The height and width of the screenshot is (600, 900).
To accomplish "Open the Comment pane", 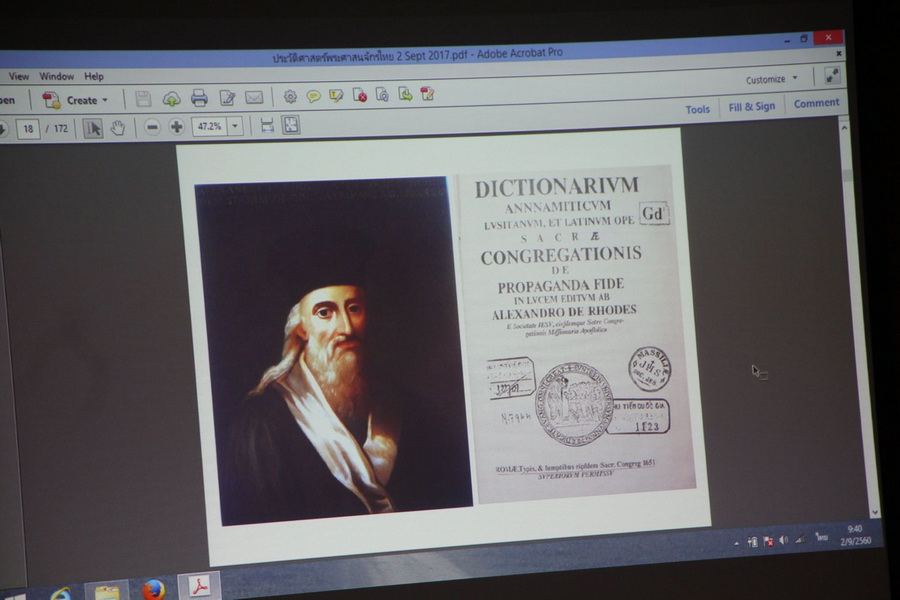I will 816,104.
